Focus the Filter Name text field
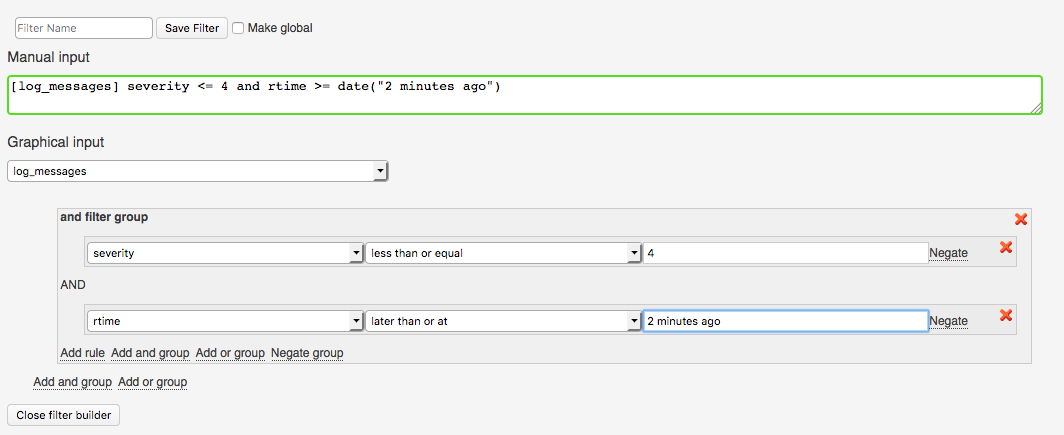Viewport: 1064px width, 435px height. coord(84,28)
